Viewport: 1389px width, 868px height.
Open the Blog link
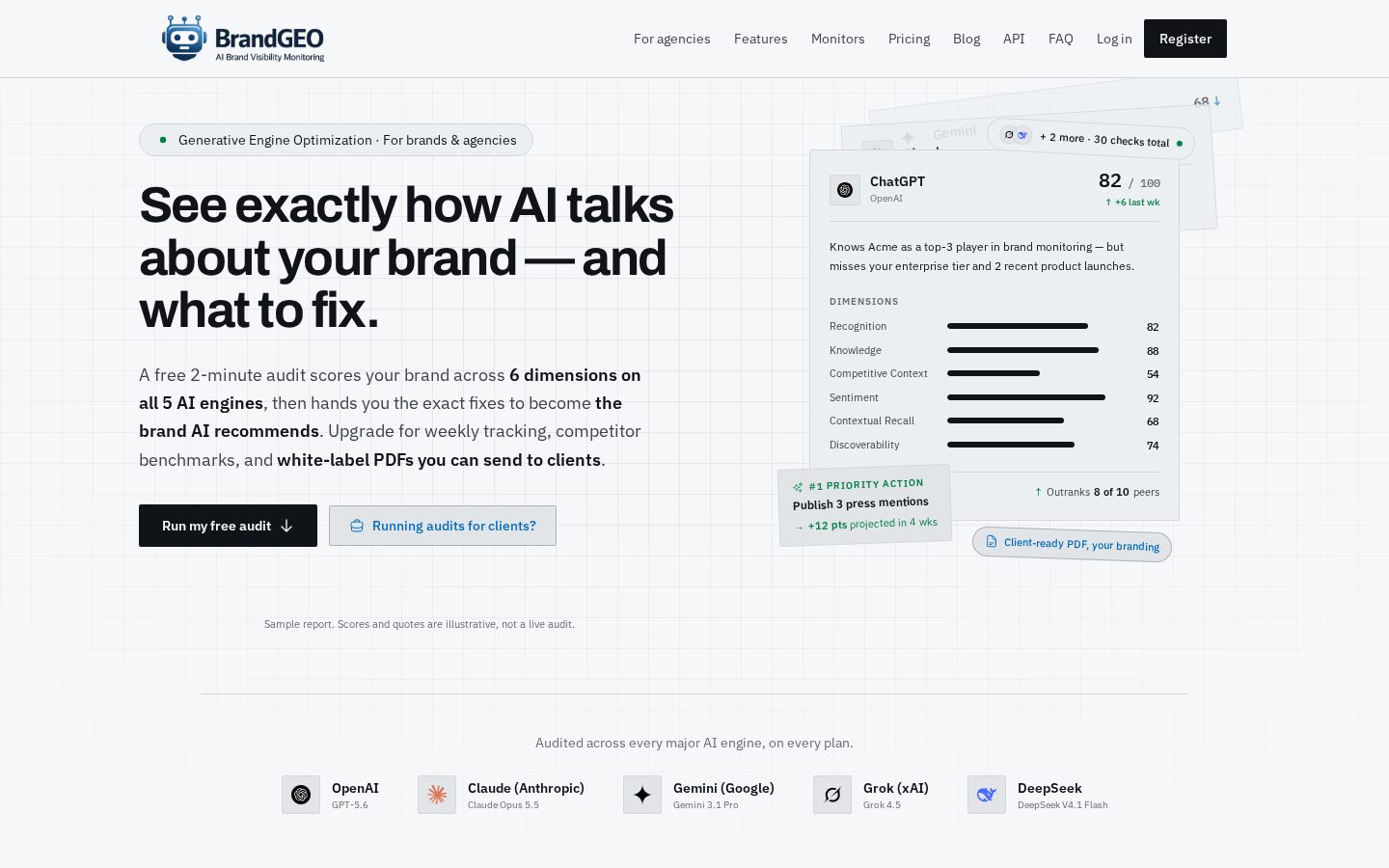(x=967, y=39)
